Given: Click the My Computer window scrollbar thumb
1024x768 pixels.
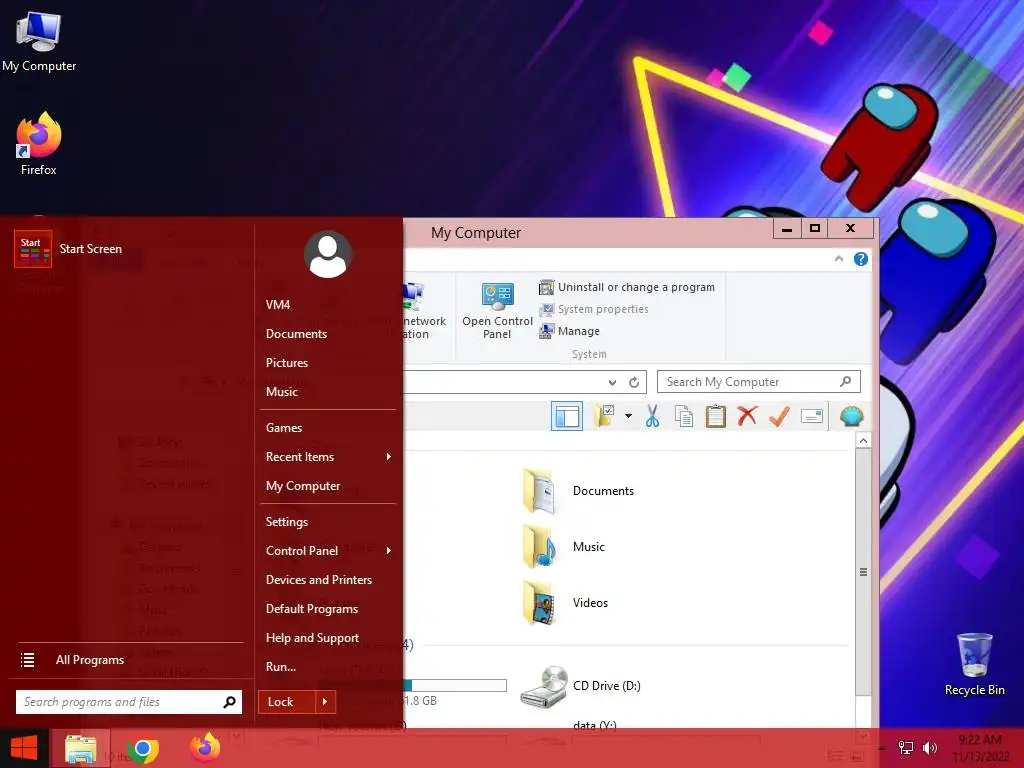Looking at the screenshot, I should point(863,572).
